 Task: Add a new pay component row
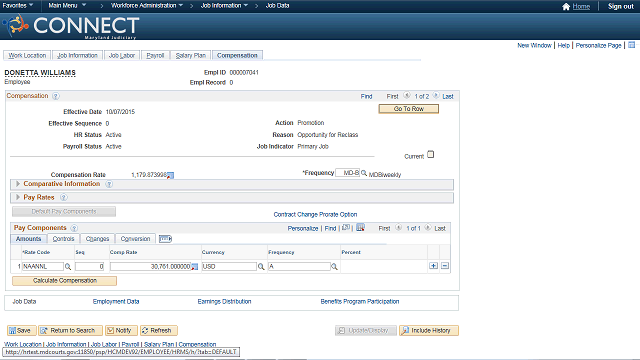click(x=433, y=266)
